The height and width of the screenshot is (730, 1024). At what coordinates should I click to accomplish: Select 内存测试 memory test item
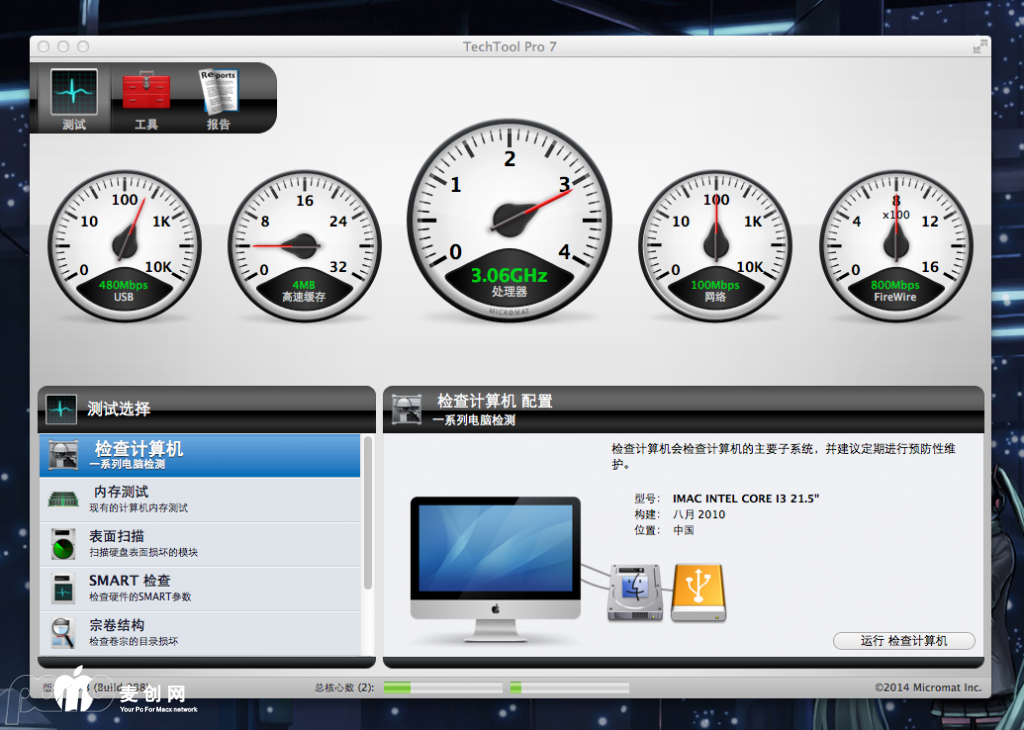[200, 499]
